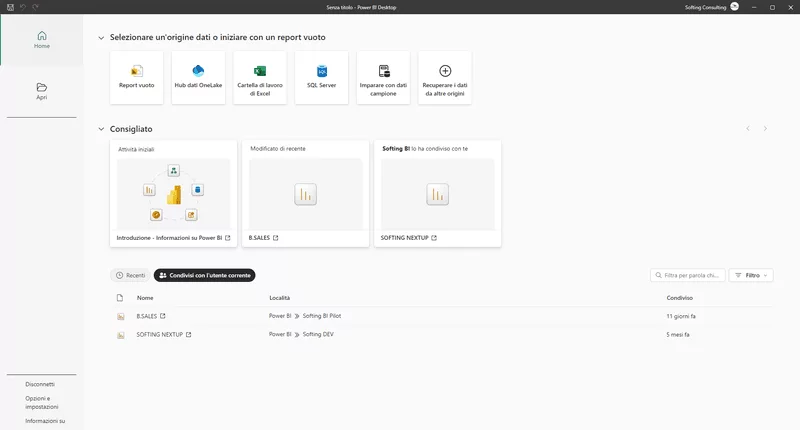Click the Save icon in title bar

pyautogui.click(x=10, y=7)
